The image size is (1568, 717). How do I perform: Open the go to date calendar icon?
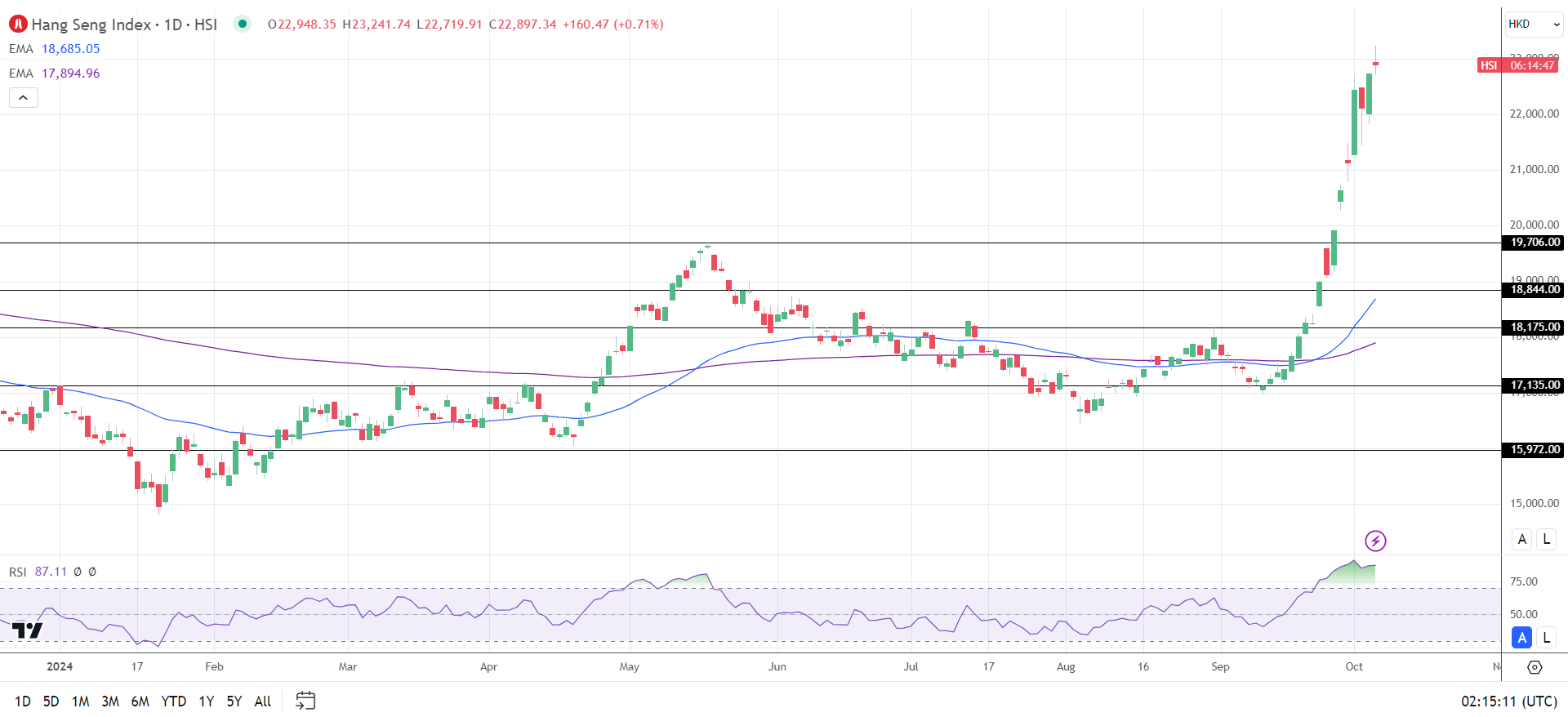point(305,701)
